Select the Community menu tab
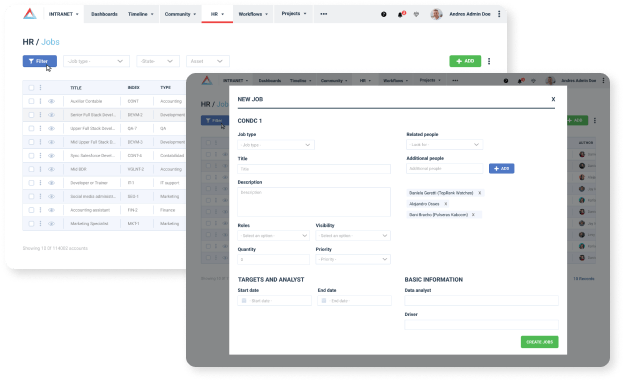The width and height of the screenshot is (624, 381). (180, 14)
